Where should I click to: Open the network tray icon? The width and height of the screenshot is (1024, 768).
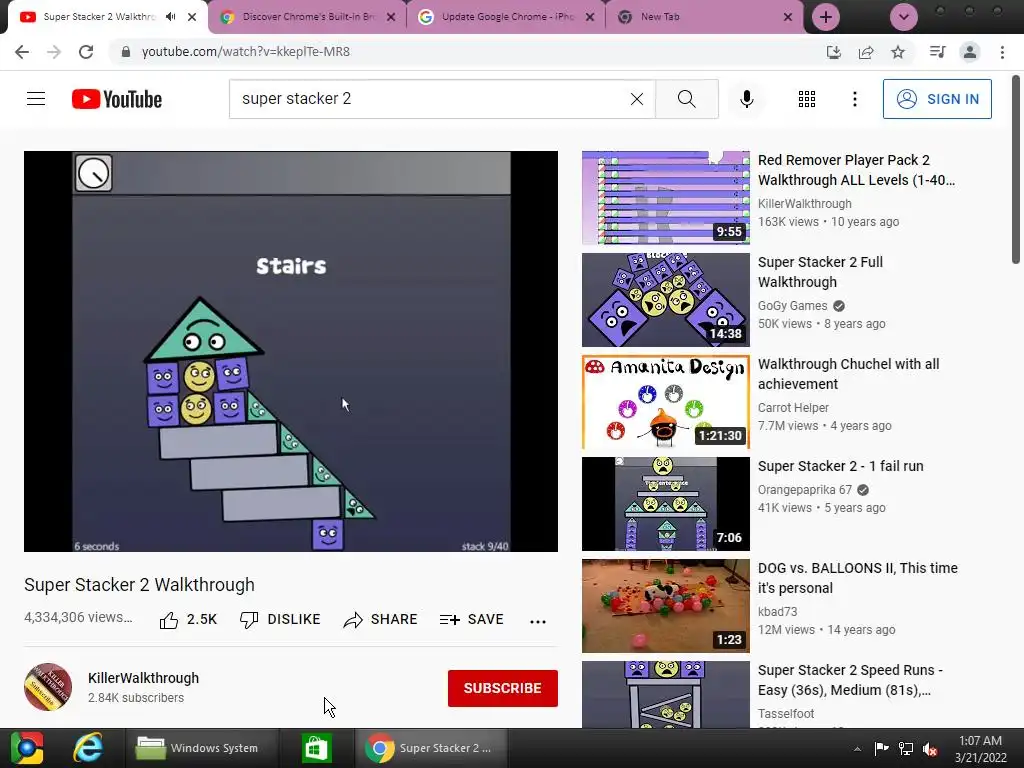pos(906,749)
